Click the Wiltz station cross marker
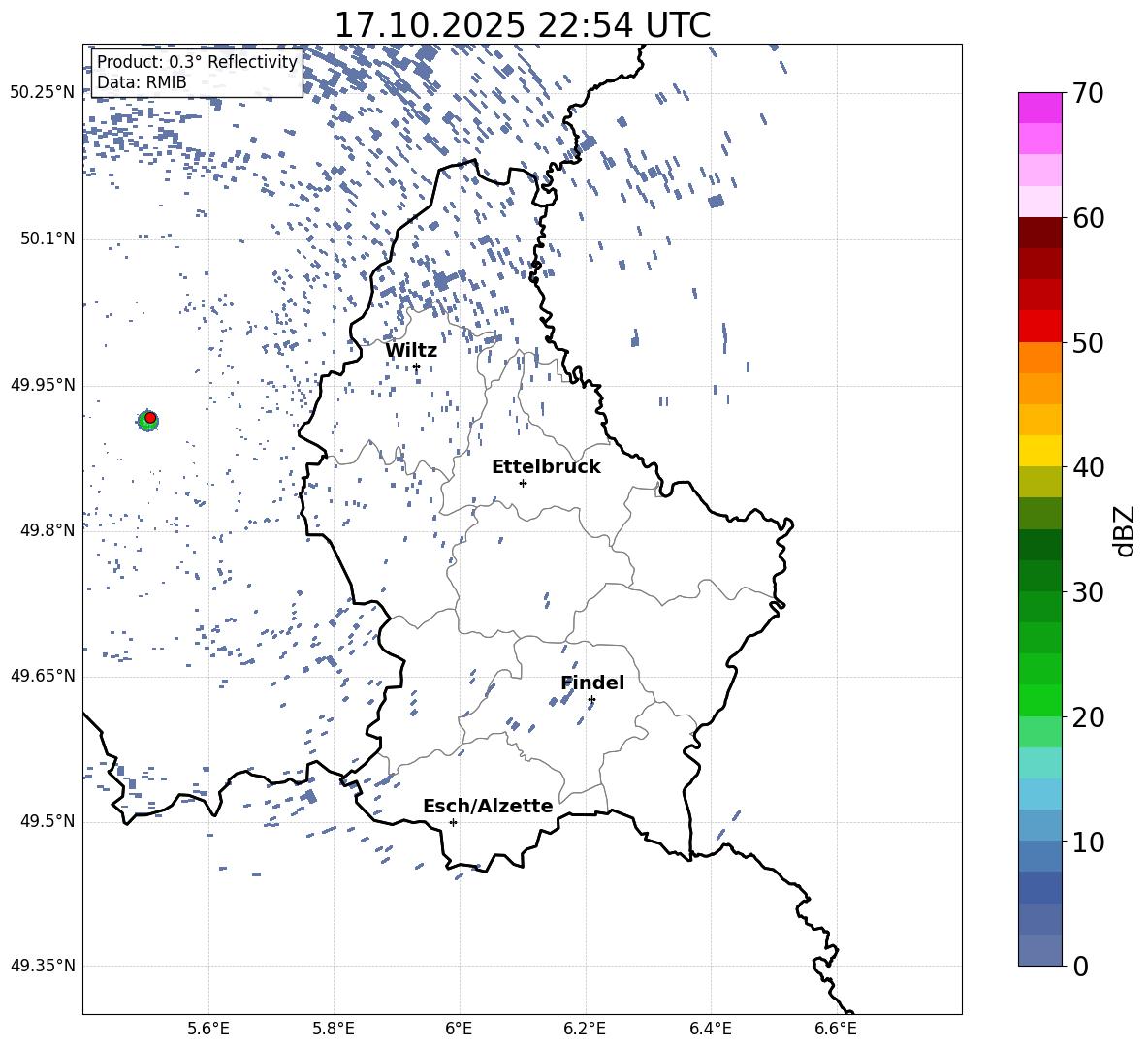This screenshot has height=1048, width=1148. point(417,367)
